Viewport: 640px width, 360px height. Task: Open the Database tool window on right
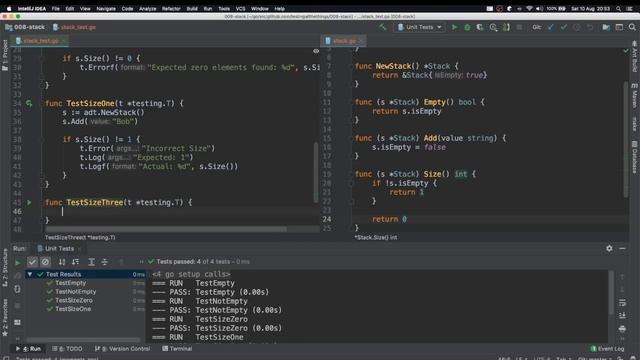pos(634,157)
